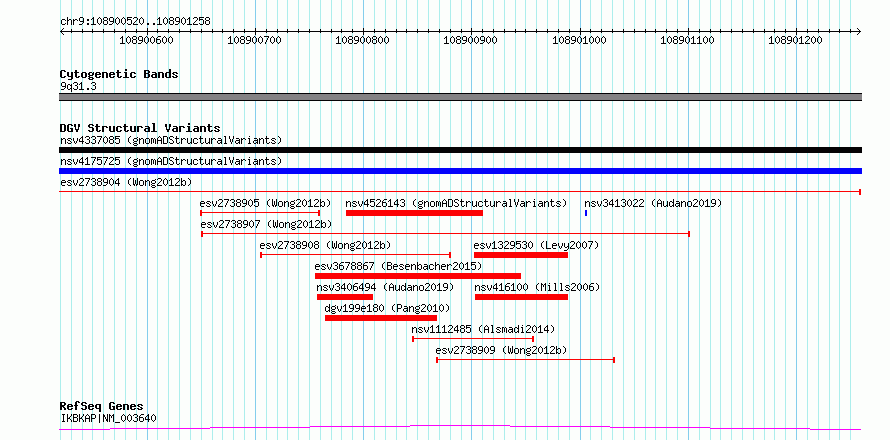Open the nsv3406494 (Audano2019) label

(x=385, y=287)
